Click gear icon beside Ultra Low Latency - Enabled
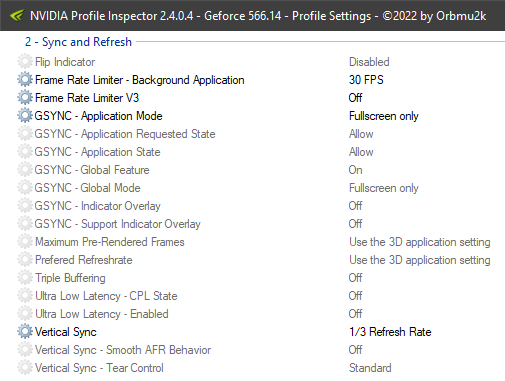Image resolution: width=505 pixels, height=381 pixels. (x=25, y=314)
